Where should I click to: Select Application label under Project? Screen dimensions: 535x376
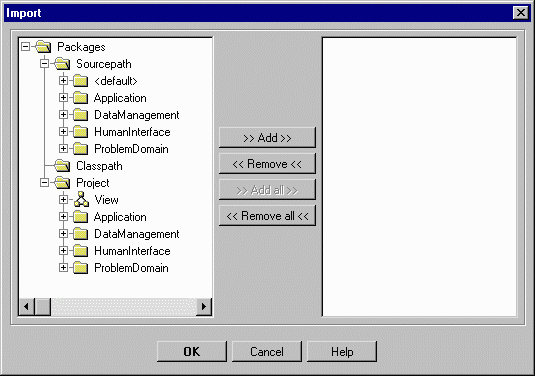[120, 217]
